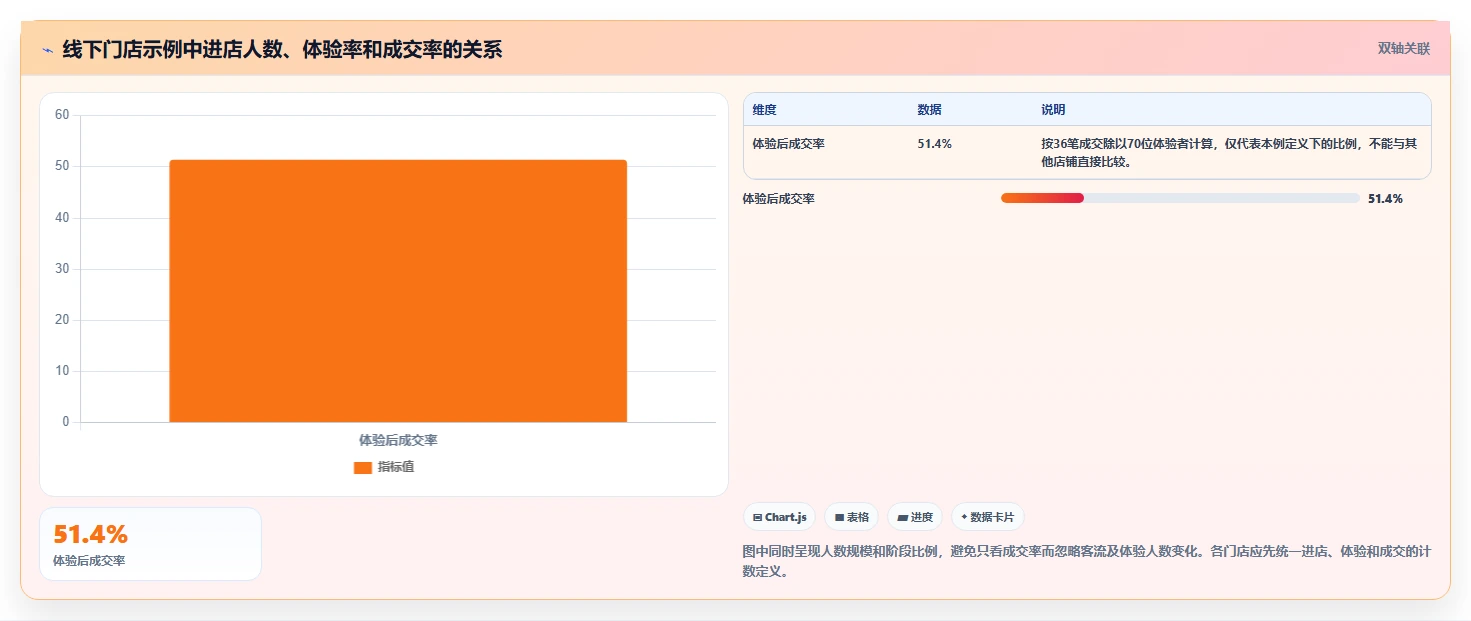The width and height of the screenshot is (1471, 621).
Task: Click the lightning icon beside the card title
Action: pos(47,50)
